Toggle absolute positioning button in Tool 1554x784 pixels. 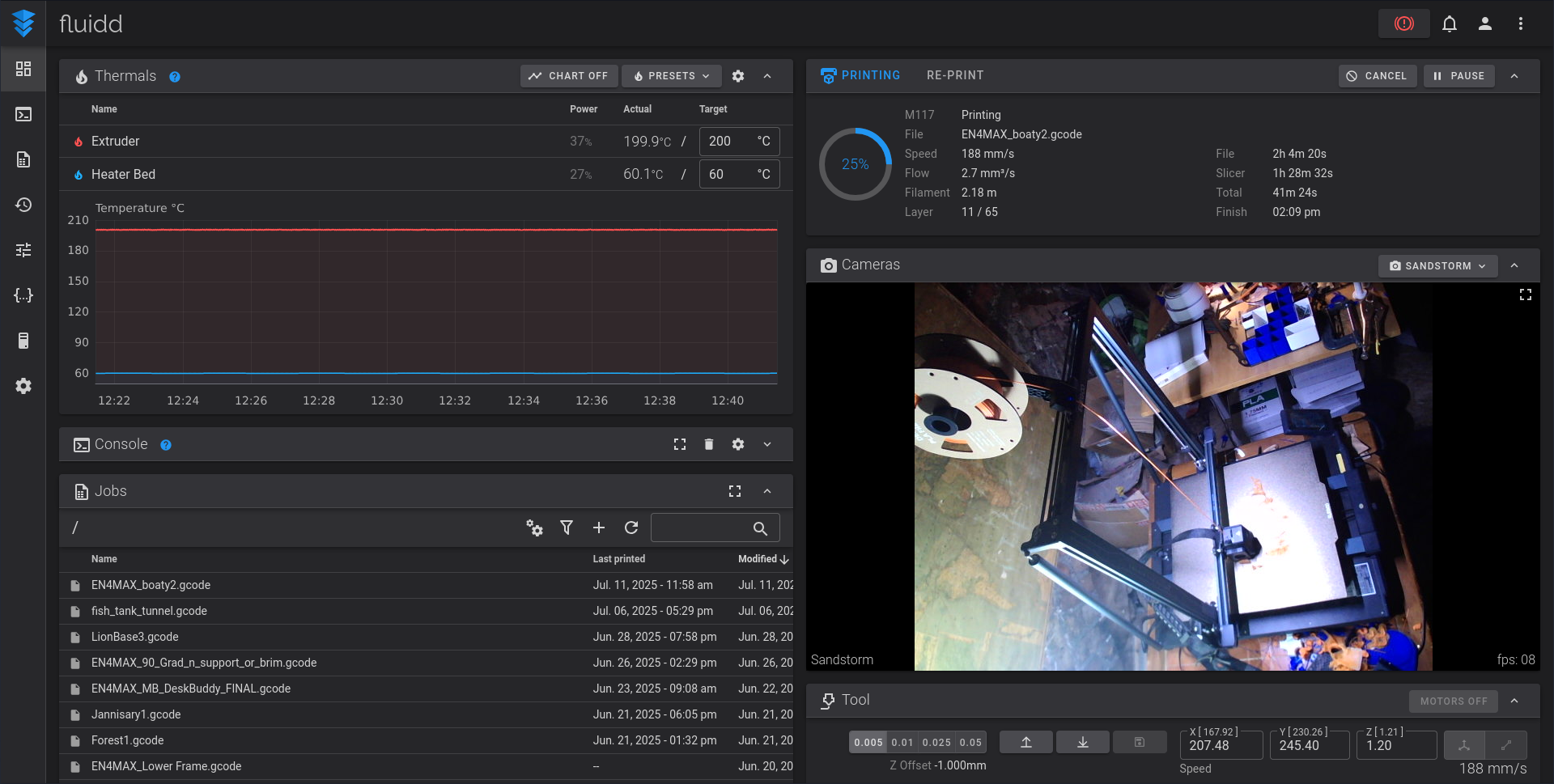click(1465, 745)
